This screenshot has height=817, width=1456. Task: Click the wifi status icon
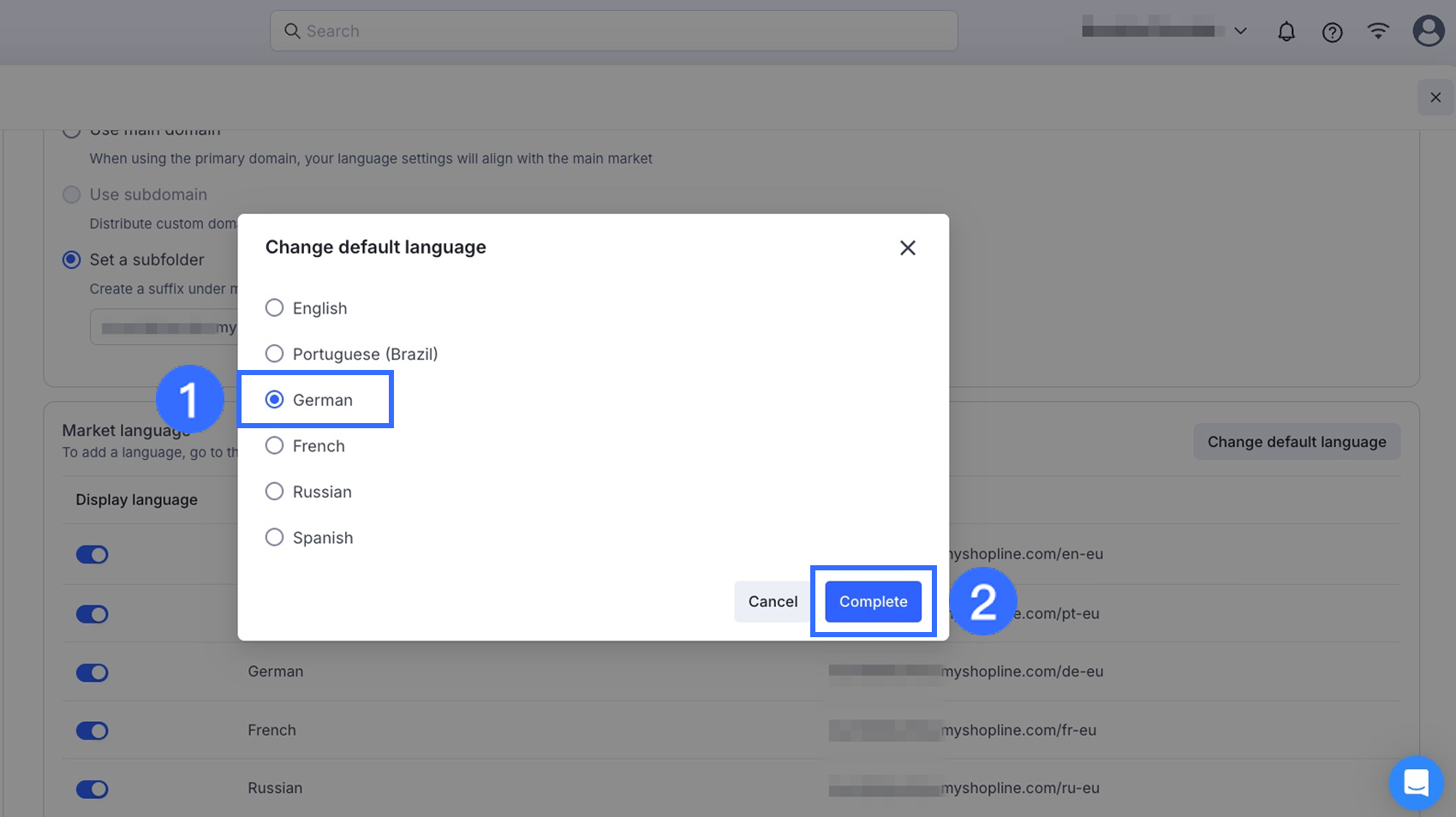[x=1377, y=32]
